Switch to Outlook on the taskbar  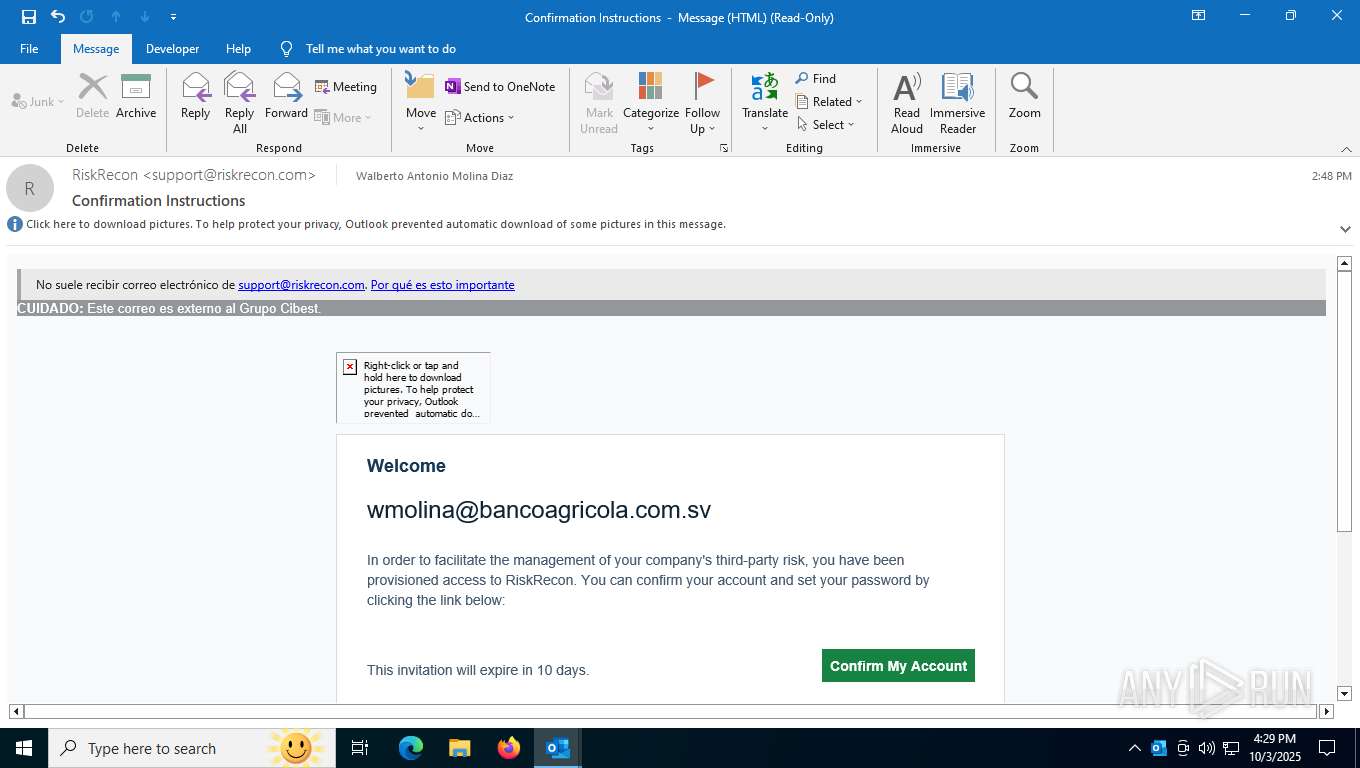coord(558,748)
